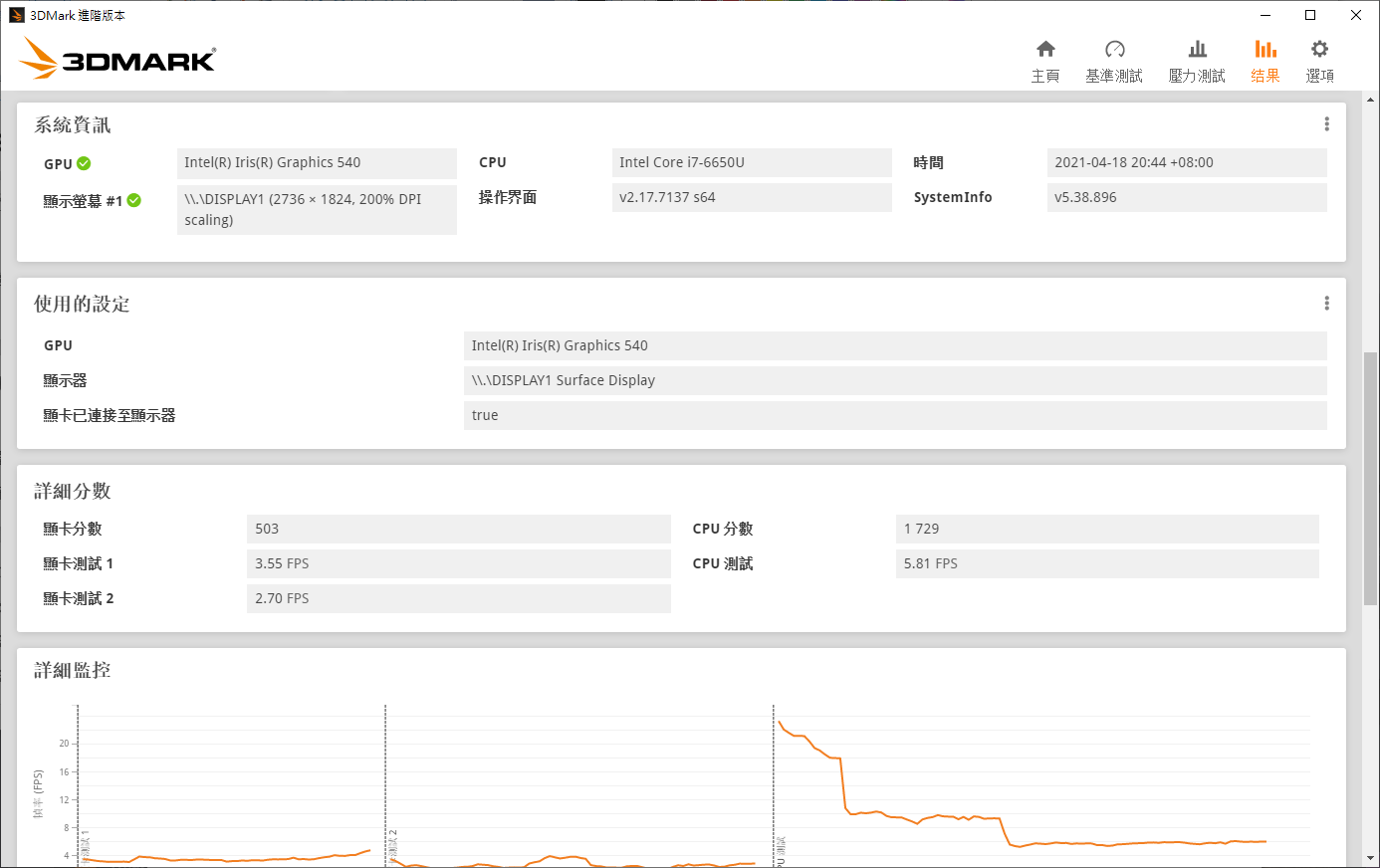Screen dimensions: 1380x868
Task: Click the scrollbar down arrow
Action: click(x=1371, y=858)
